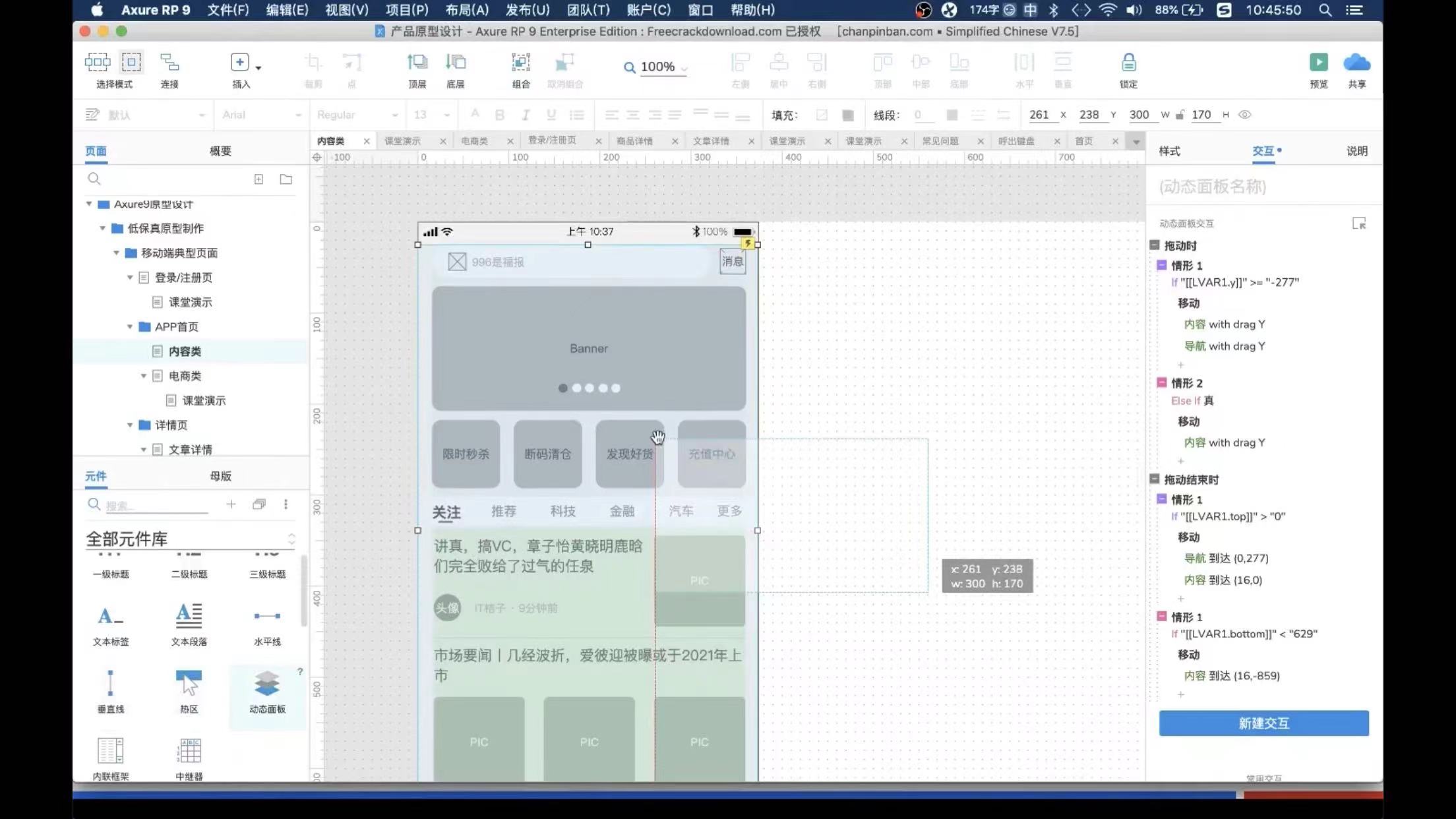1456x819 pixels.
Task: Switch to 母版 masters panel tab
Action: pyautogui.click(x=220, y=476)
